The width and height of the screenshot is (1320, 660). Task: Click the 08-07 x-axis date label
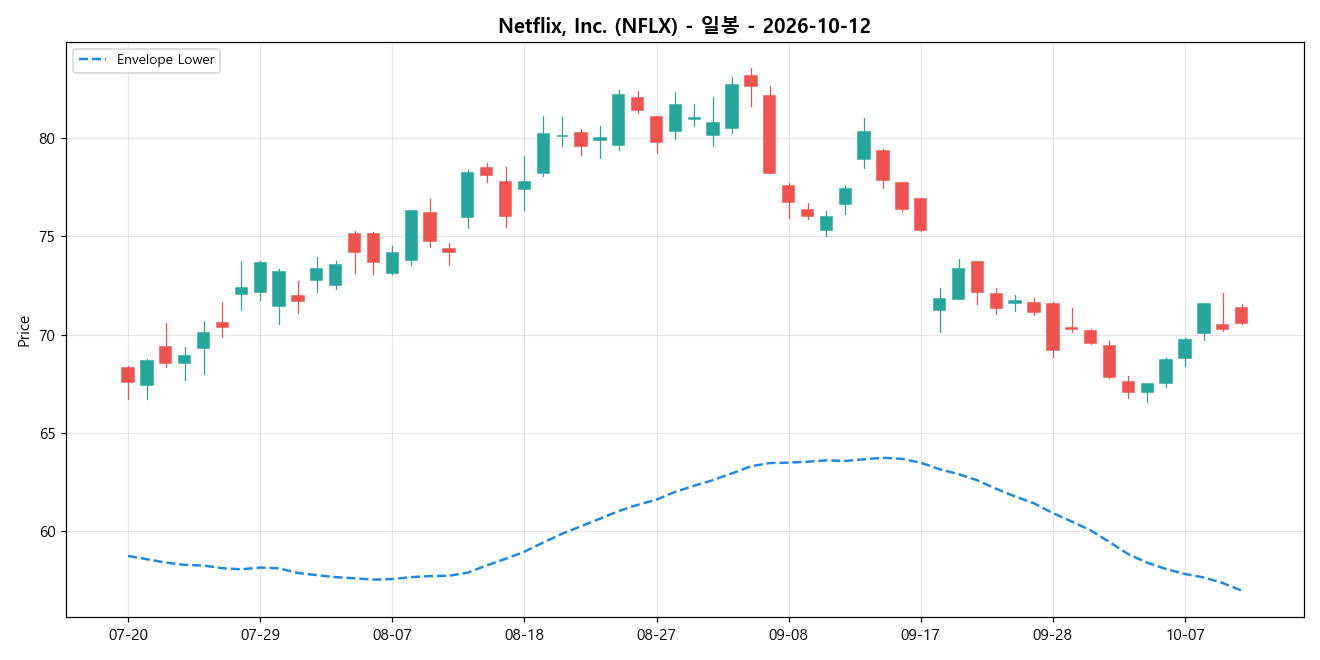click(x=392, y=634)
